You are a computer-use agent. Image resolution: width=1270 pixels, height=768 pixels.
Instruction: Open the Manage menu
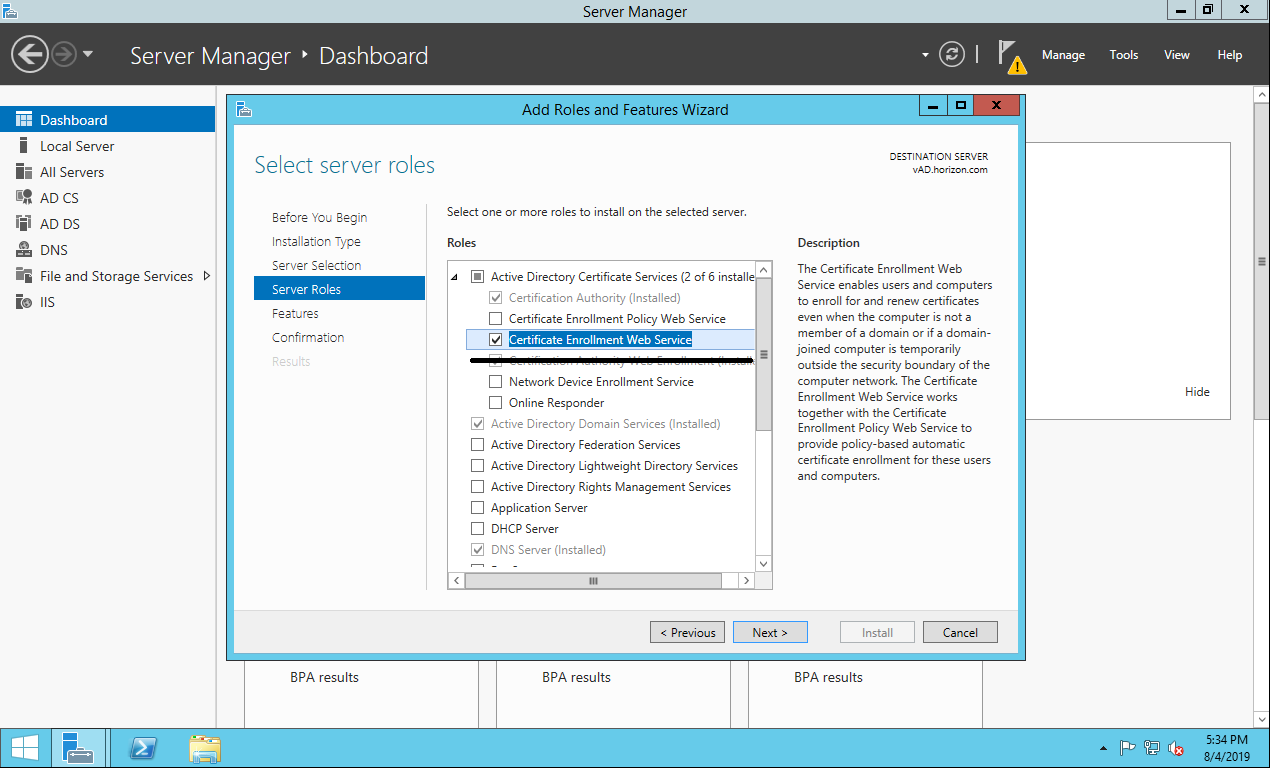pyautogui.click(x=1062, y=55)
